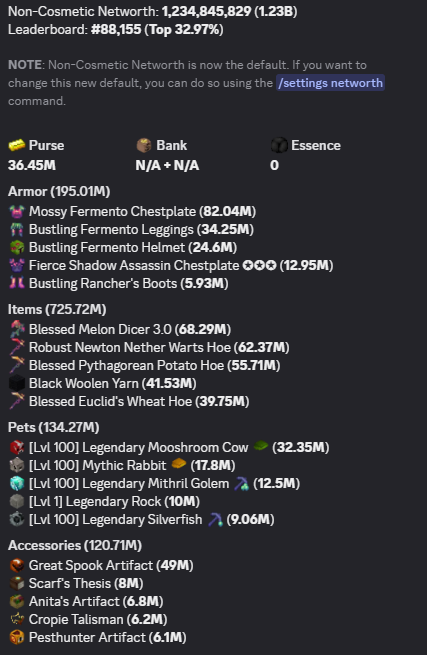Click the Mossy Fermento Chestplate icon
This screenshot has width=427, height=655.
(17, 211)
